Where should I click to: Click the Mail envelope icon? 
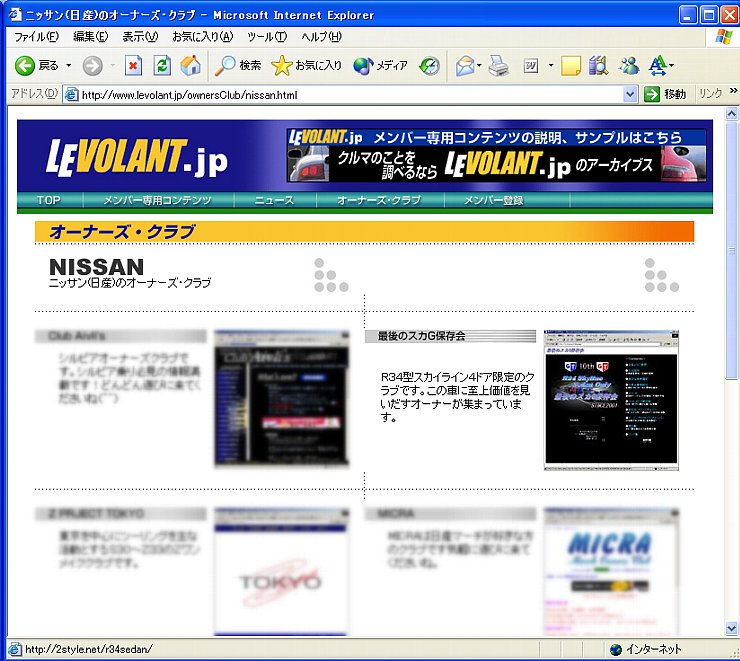click(465, 66)
